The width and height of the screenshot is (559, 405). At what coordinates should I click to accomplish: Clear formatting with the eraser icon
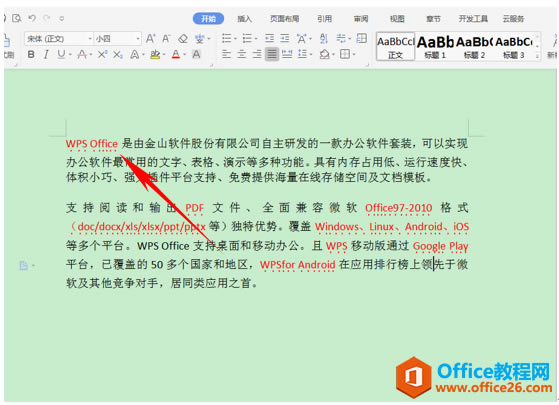(x=183, y=39)
